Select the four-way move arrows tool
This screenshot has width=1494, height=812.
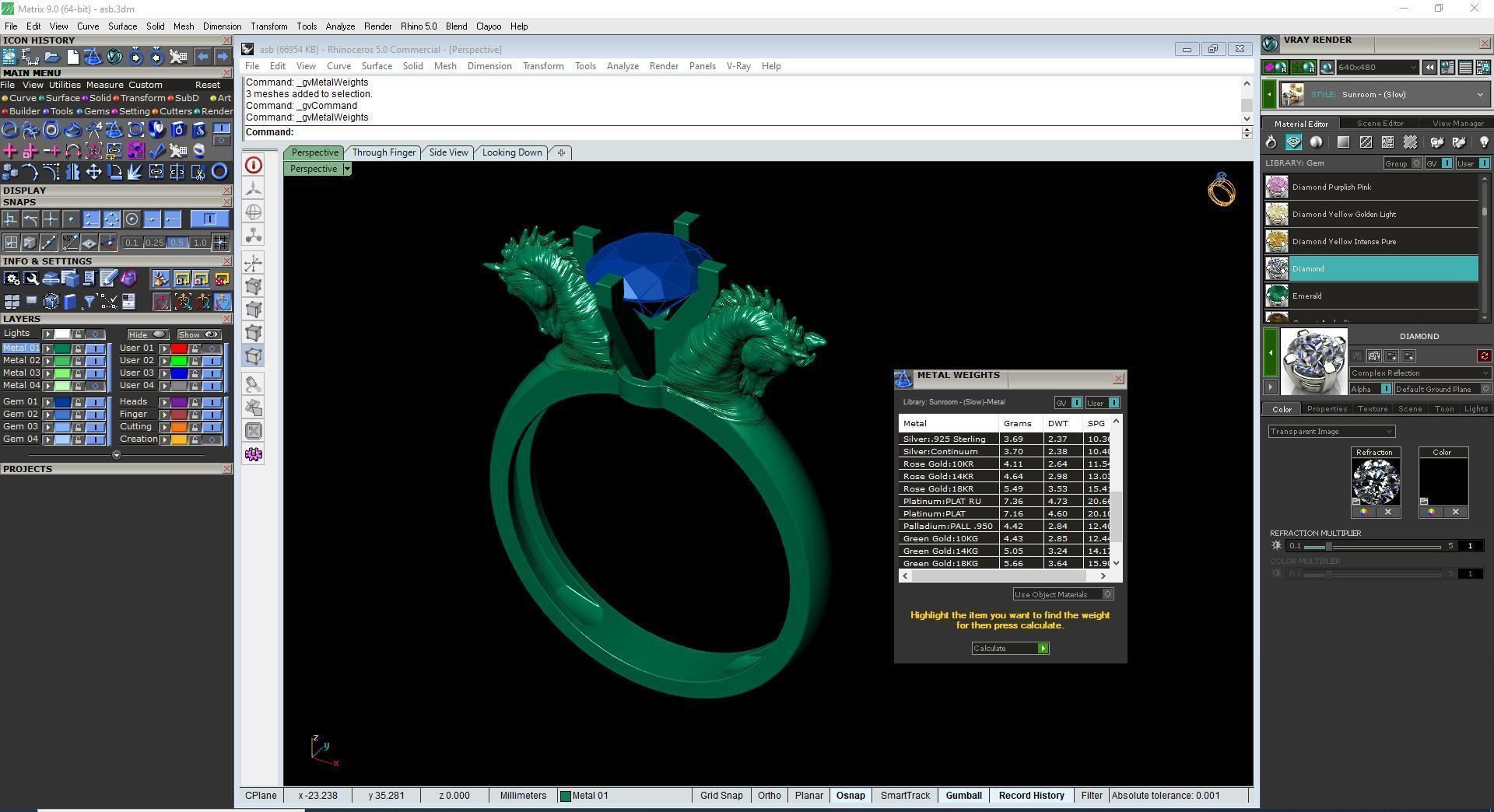coord(93,172)
